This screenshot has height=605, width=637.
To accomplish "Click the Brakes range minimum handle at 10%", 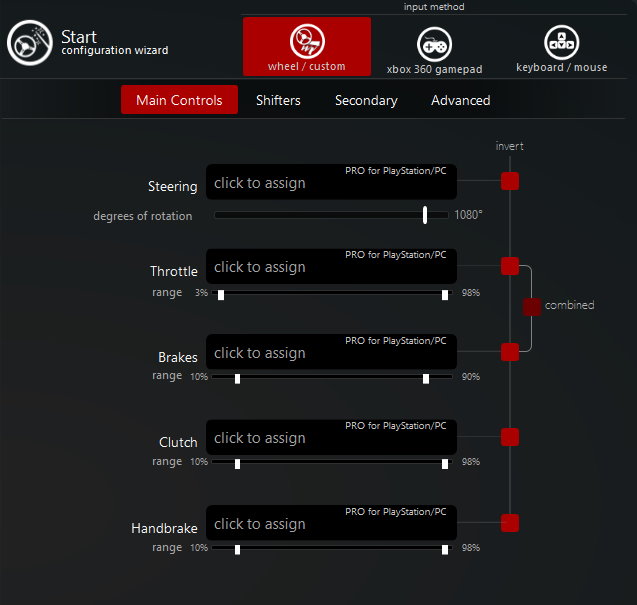I will point(237,379).
